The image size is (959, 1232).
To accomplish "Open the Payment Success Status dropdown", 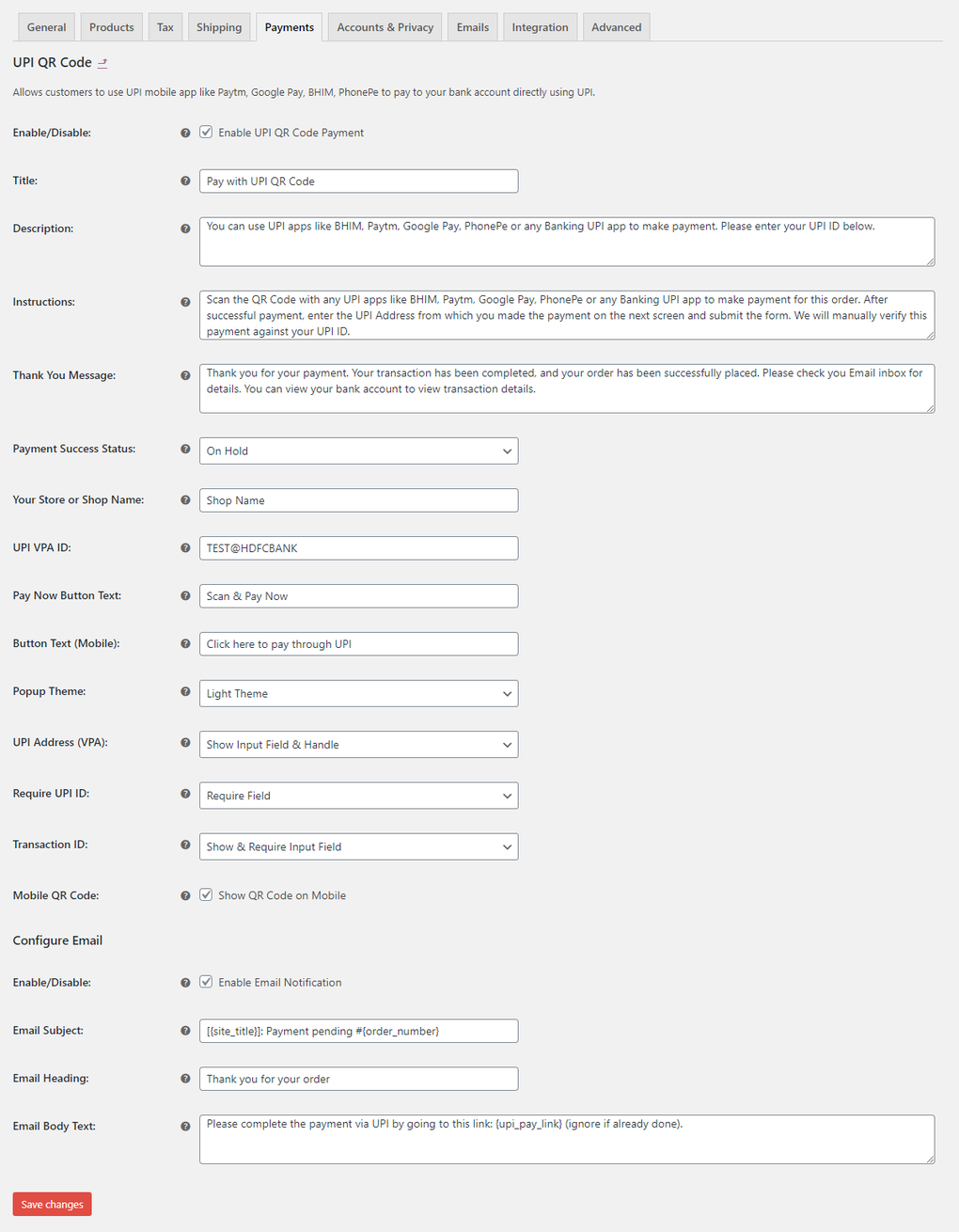I will (x=358, y=450).
